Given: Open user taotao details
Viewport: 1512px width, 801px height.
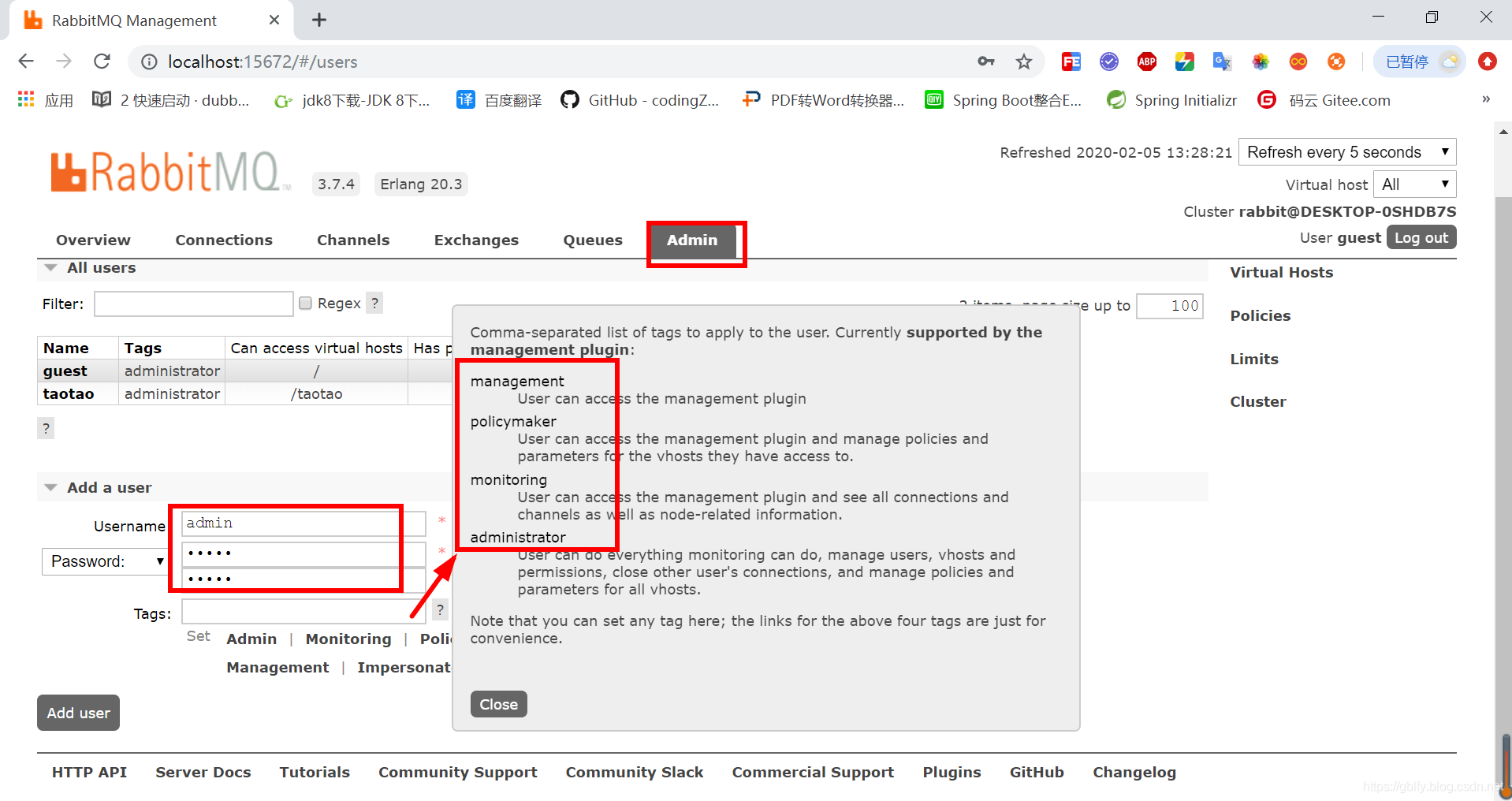Looking at the screenshot, I should (69, 394).
